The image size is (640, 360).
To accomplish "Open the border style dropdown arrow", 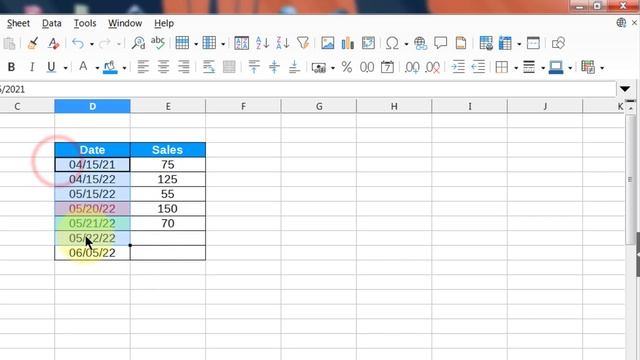I will point(543,68).
